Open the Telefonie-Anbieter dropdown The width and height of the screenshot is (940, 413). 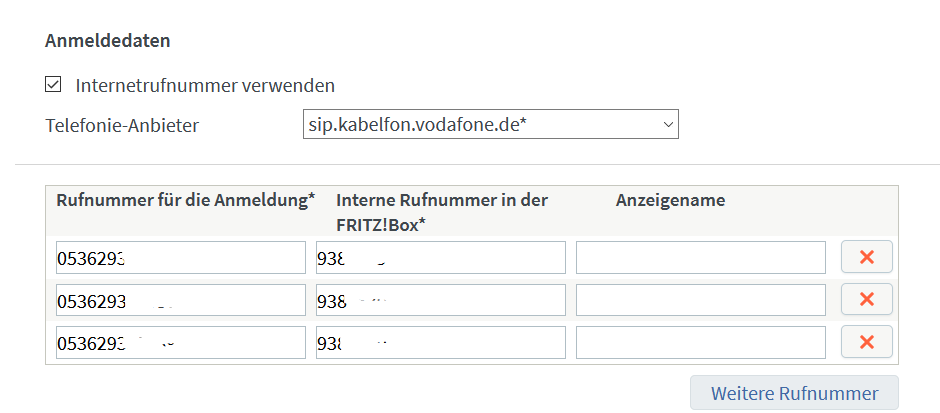click(490, 125)
